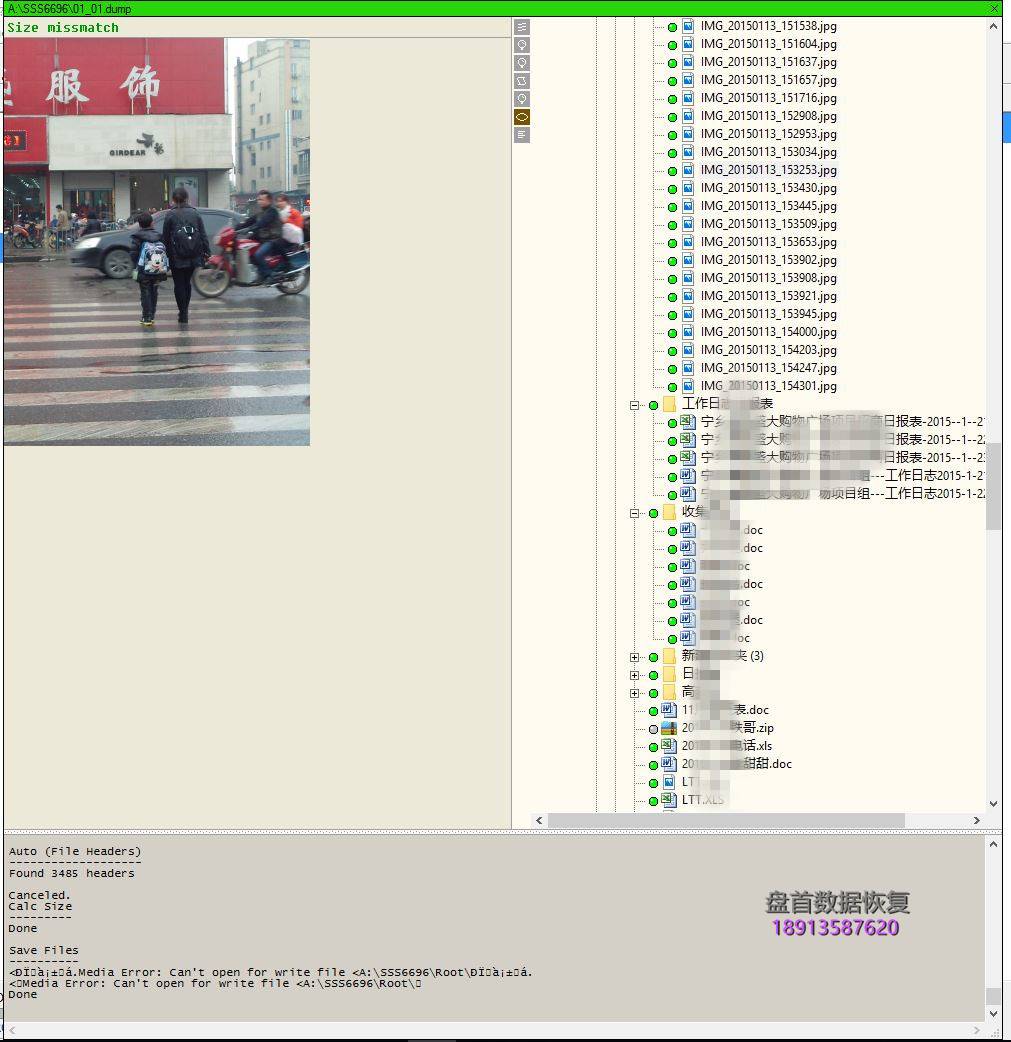Click the grey status dot beside the zip file
1011x1042 pixels.
point(653,729)
